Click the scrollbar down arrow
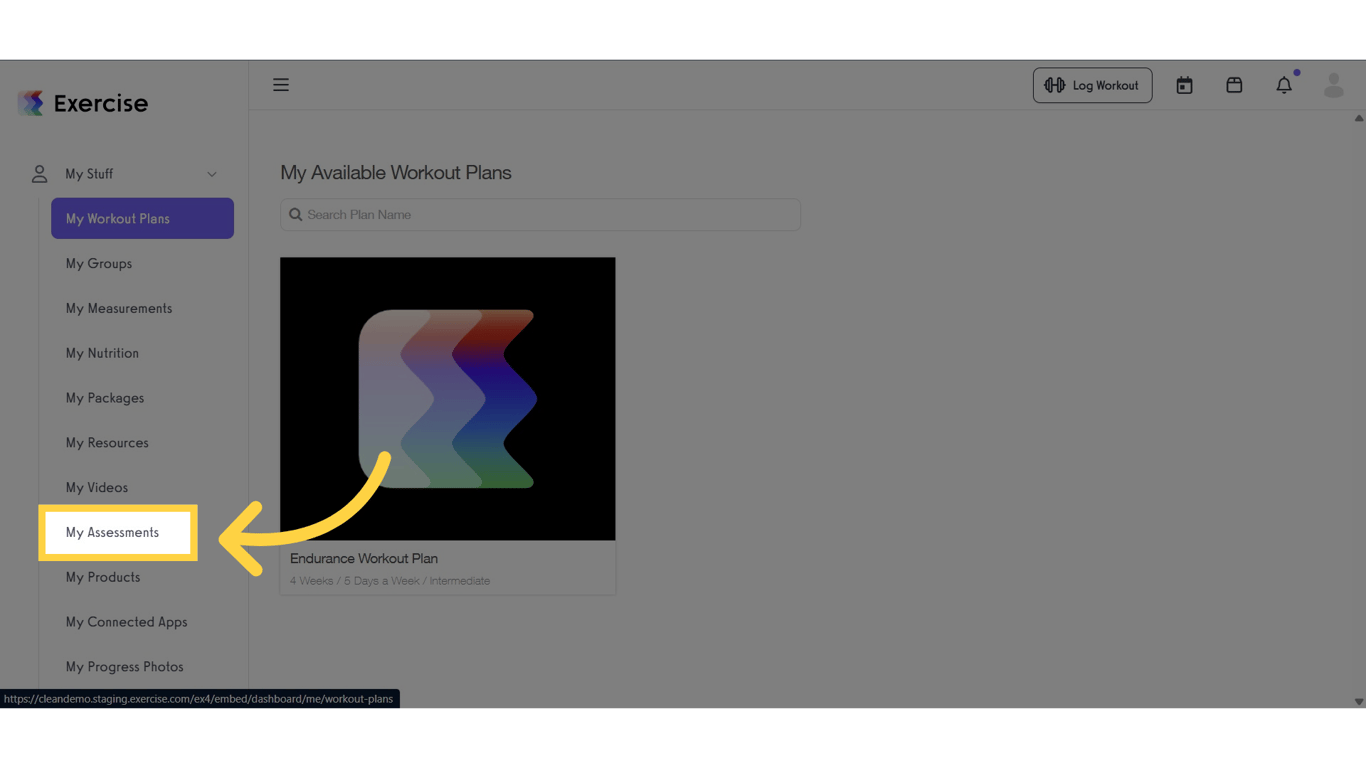Viewport: 1366px width, 768px height. 1359,701
